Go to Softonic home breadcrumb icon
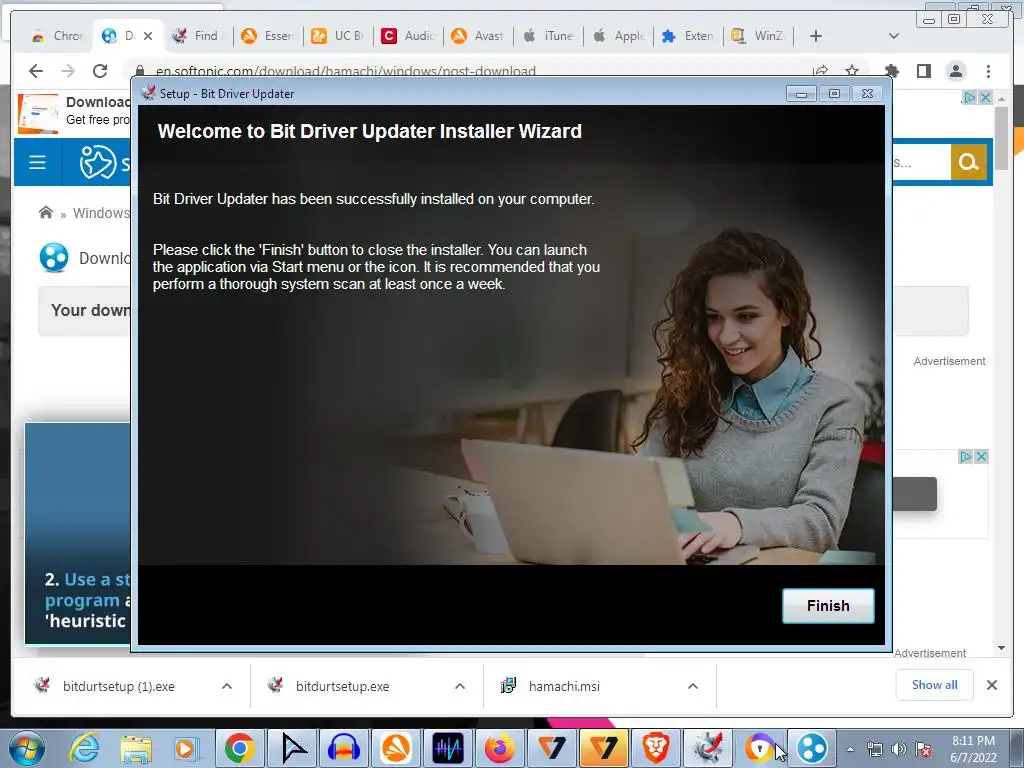 46,212
